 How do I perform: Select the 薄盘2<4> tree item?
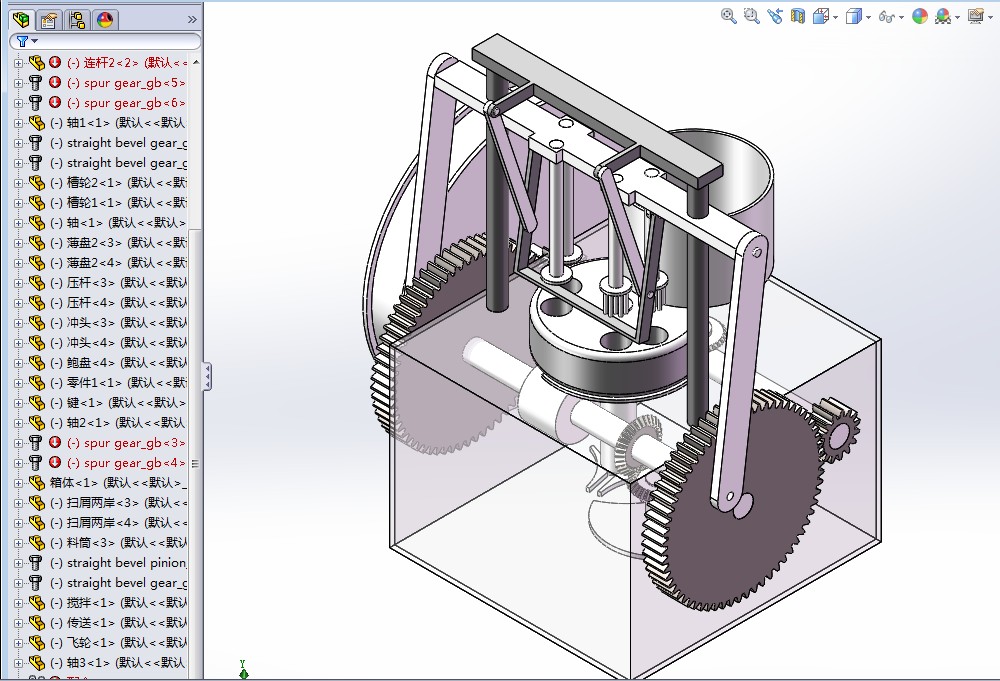pos(118,263)
